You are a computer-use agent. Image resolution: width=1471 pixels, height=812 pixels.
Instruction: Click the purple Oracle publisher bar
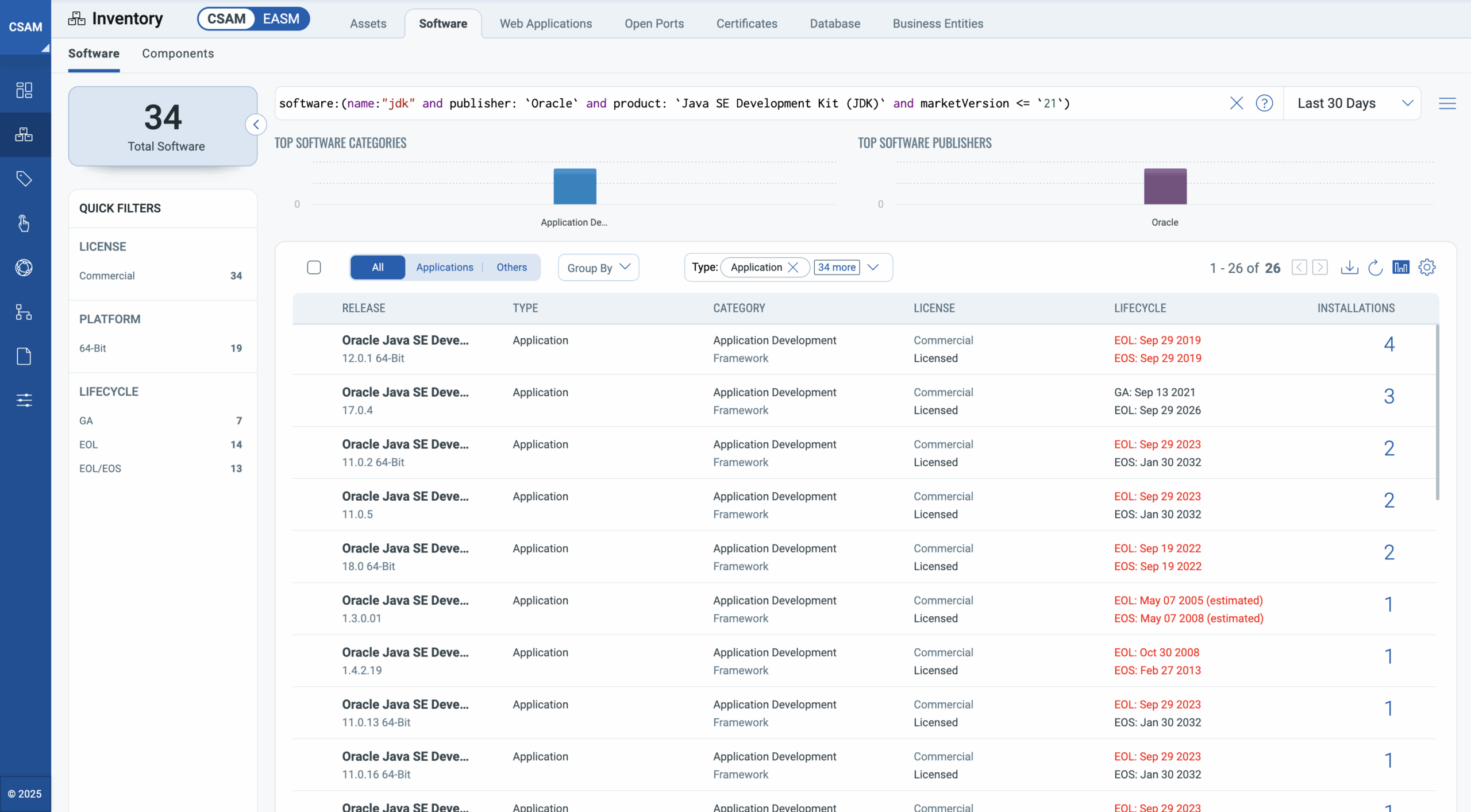(1165, 186)
